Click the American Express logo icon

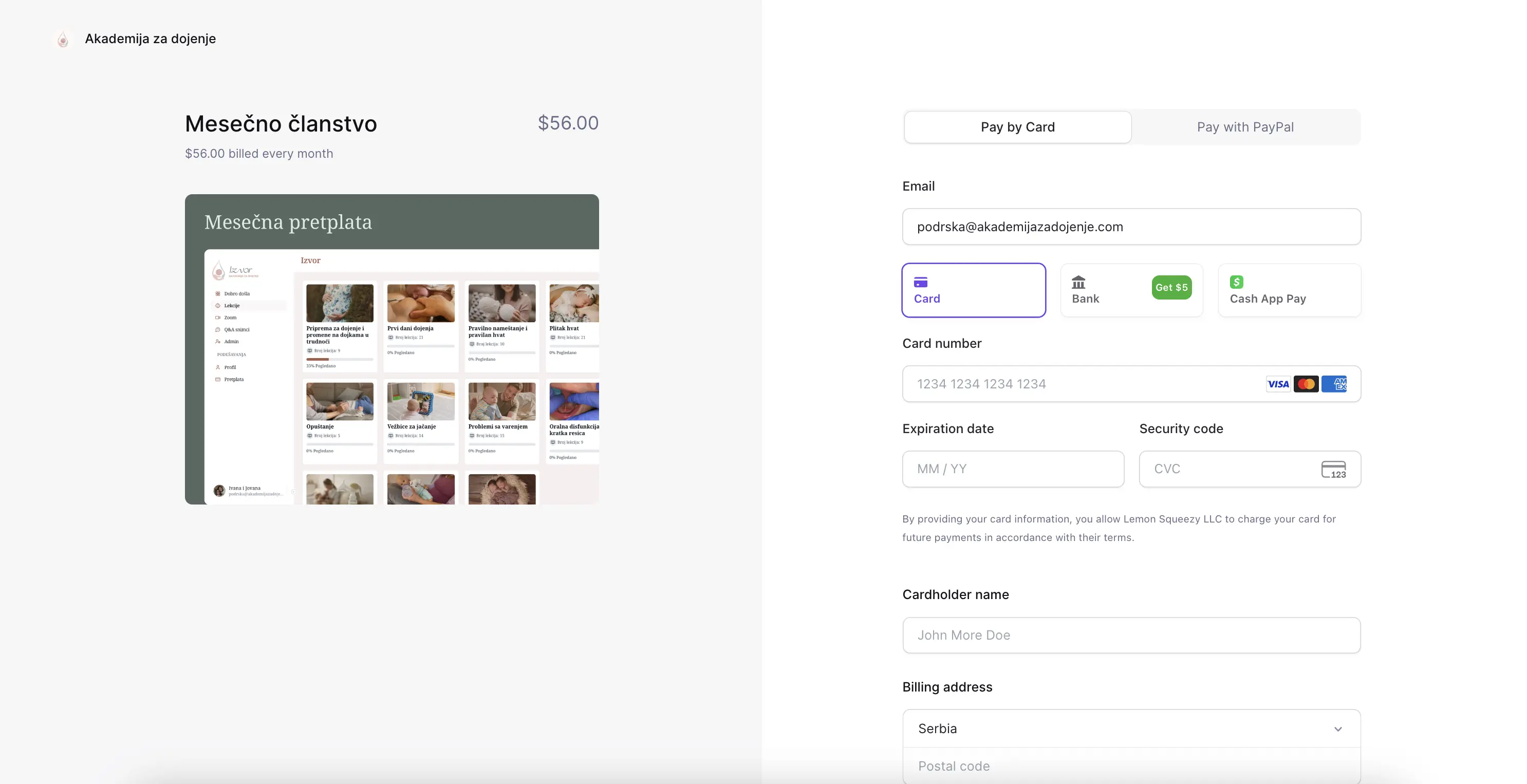(1334, 384)
